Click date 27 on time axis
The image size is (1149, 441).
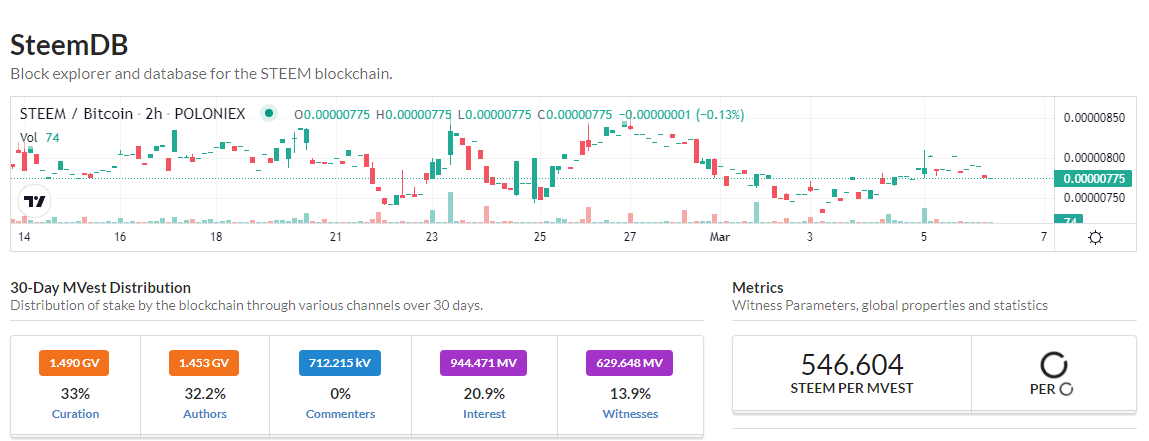tap(629, 237)
